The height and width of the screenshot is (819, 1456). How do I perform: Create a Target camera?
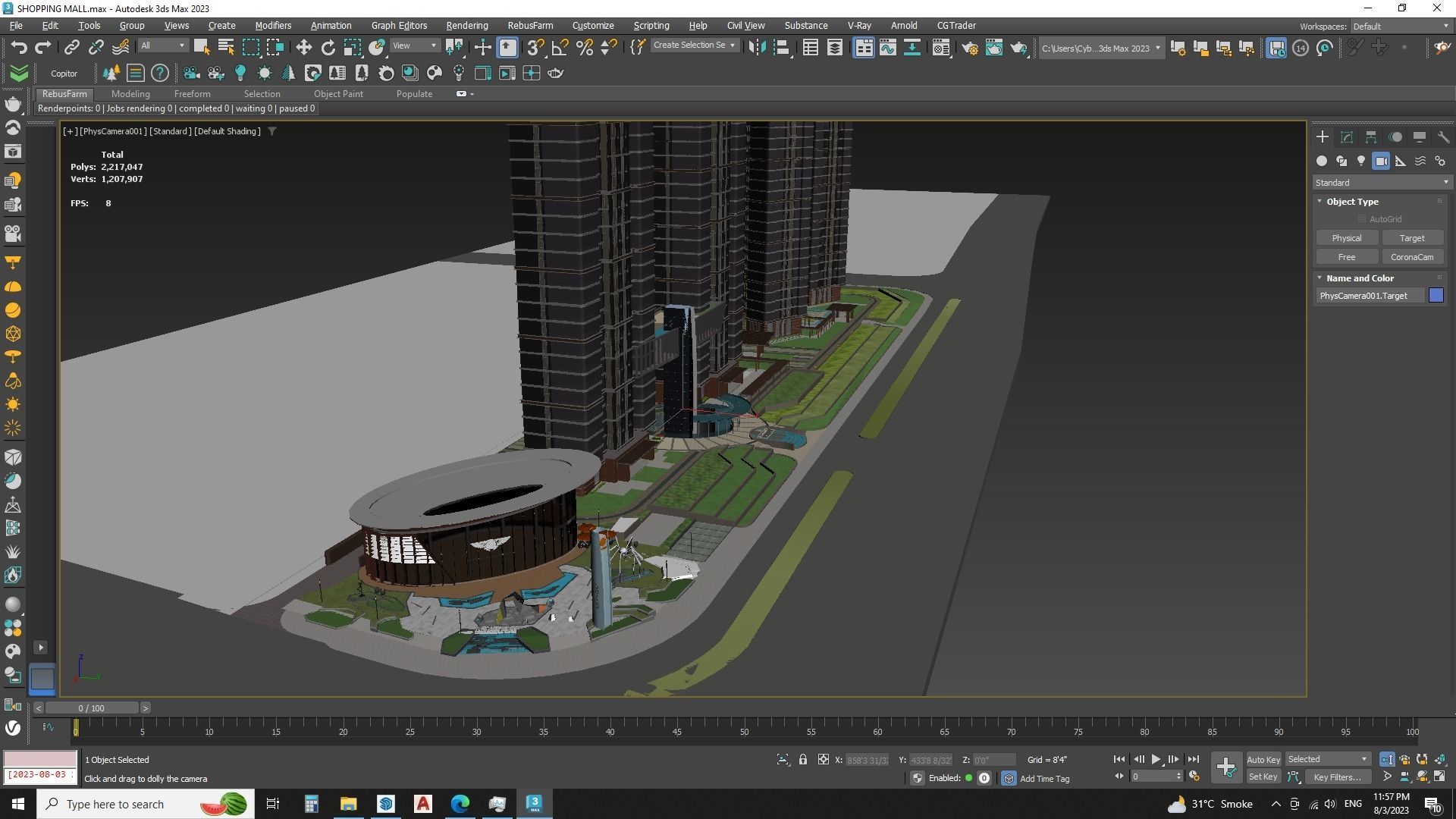[1412, 238]
